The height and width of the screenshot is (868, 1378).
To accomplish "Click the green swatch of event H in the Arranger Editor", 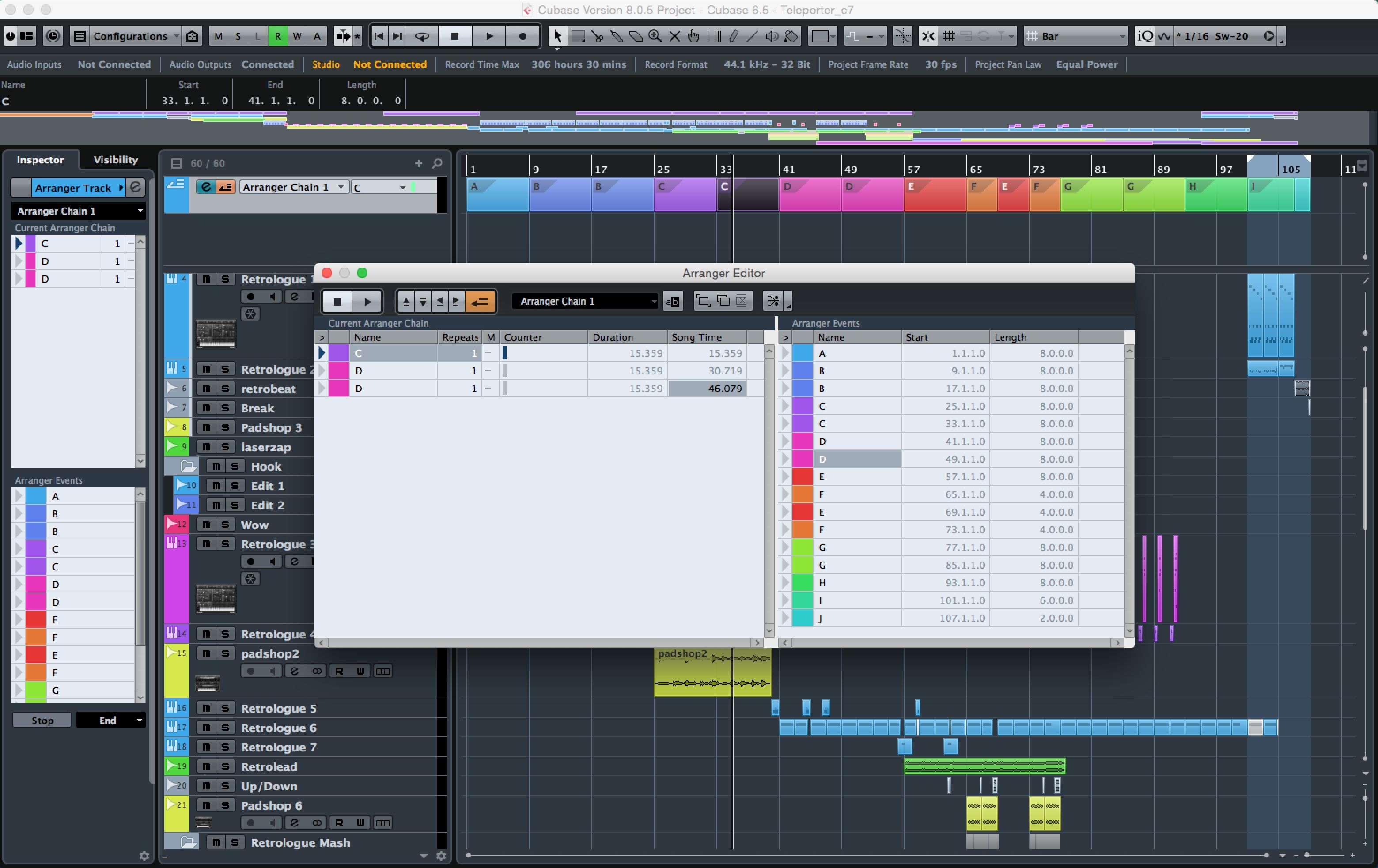I will click(803, 582).
